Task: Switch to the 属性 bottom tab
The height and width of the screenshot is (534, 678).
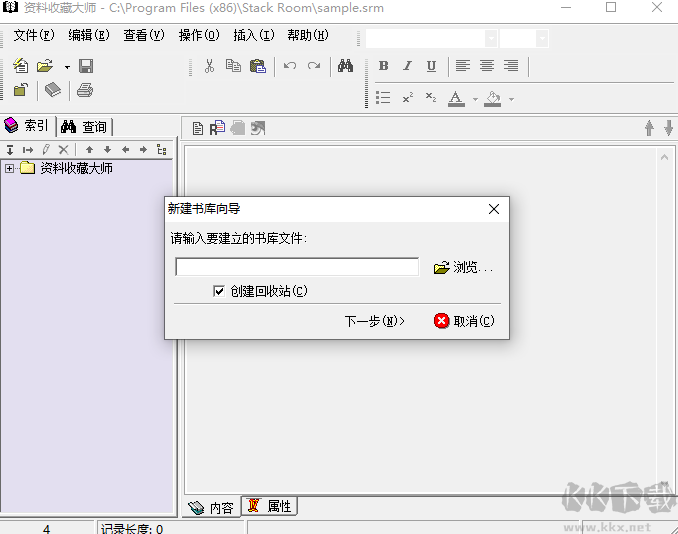Action: tap(269, 506)
